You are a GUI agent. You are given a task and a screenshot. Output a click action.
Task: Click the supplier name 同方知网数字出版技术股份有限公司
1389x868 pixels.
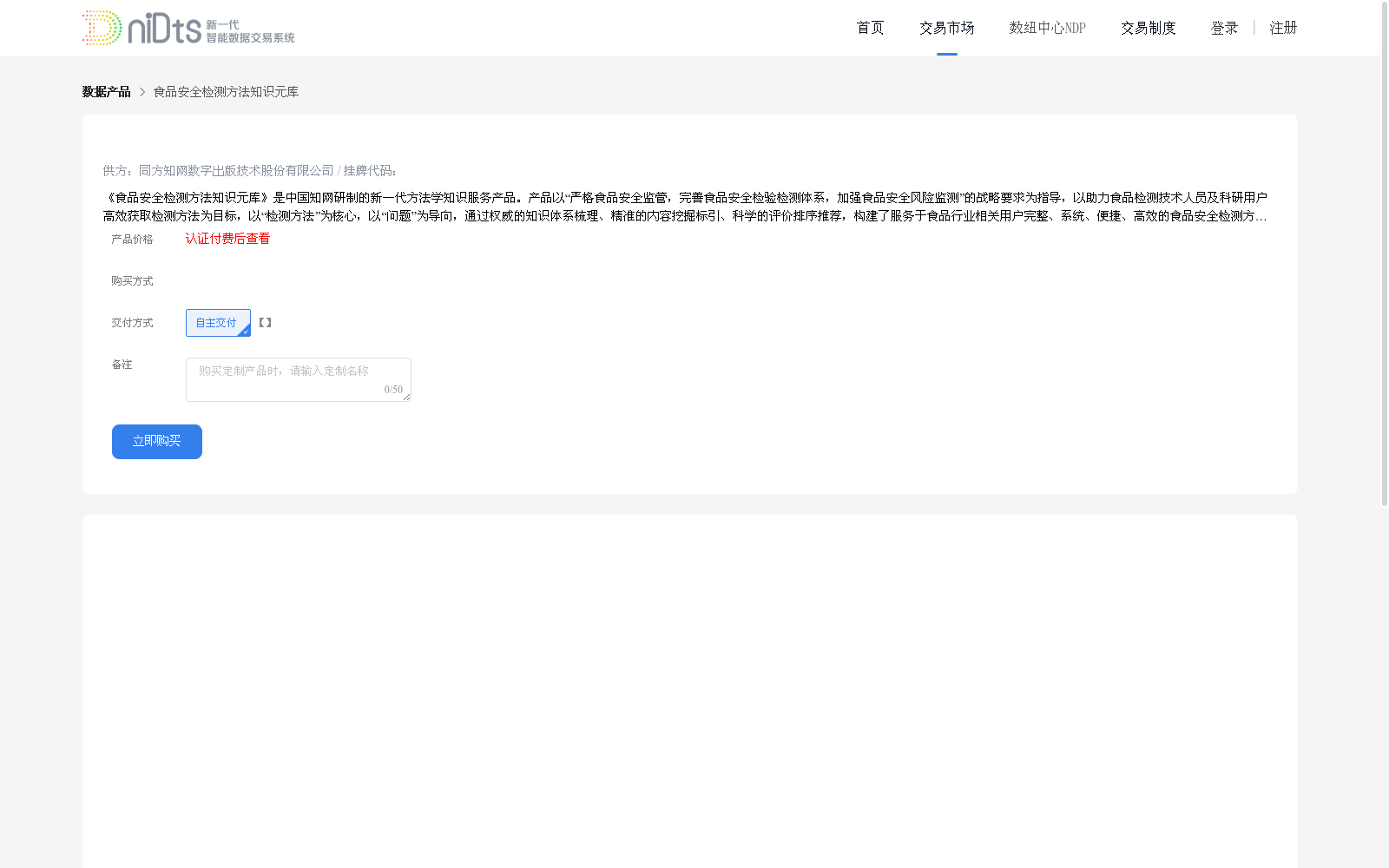pos(234,171)
